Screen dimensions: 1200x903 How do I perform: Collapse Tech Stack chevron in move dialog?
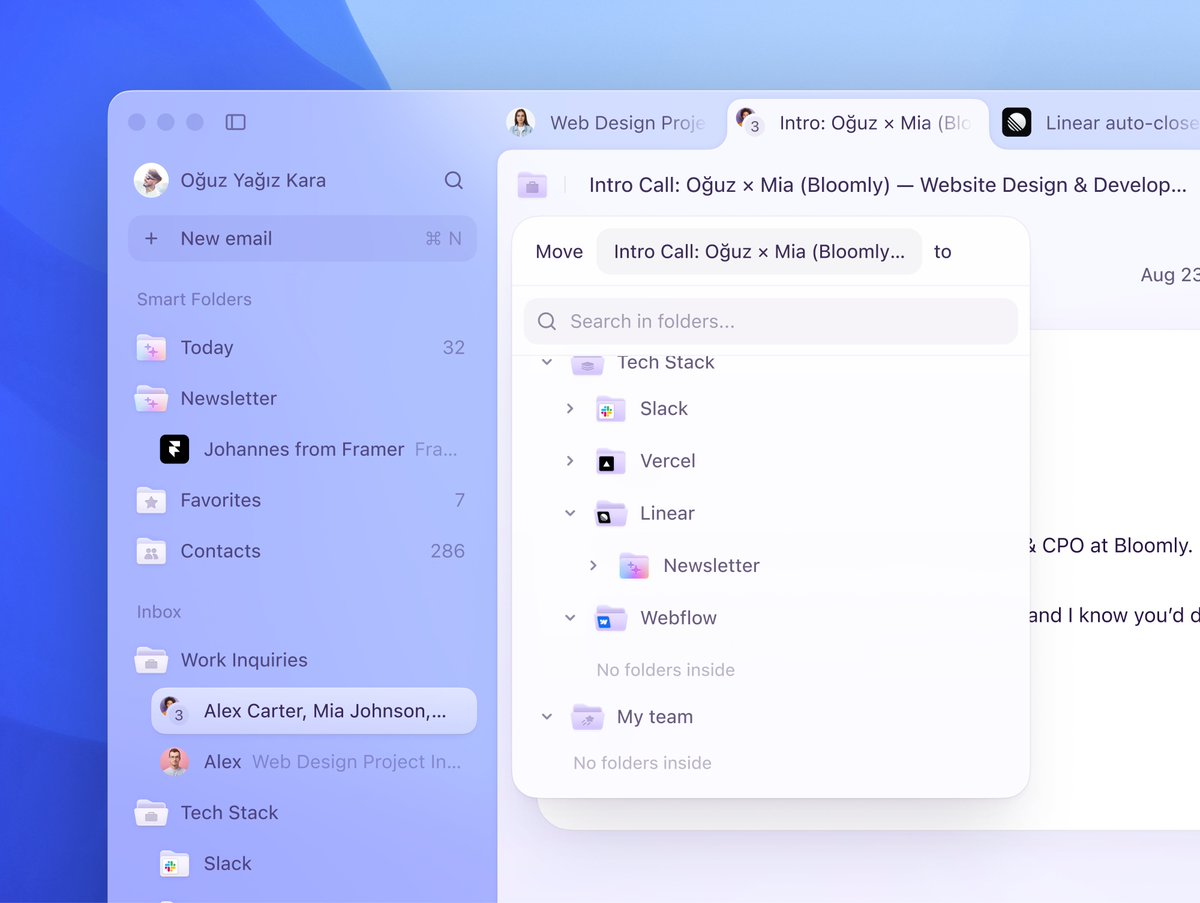click(x=547, y=363)
